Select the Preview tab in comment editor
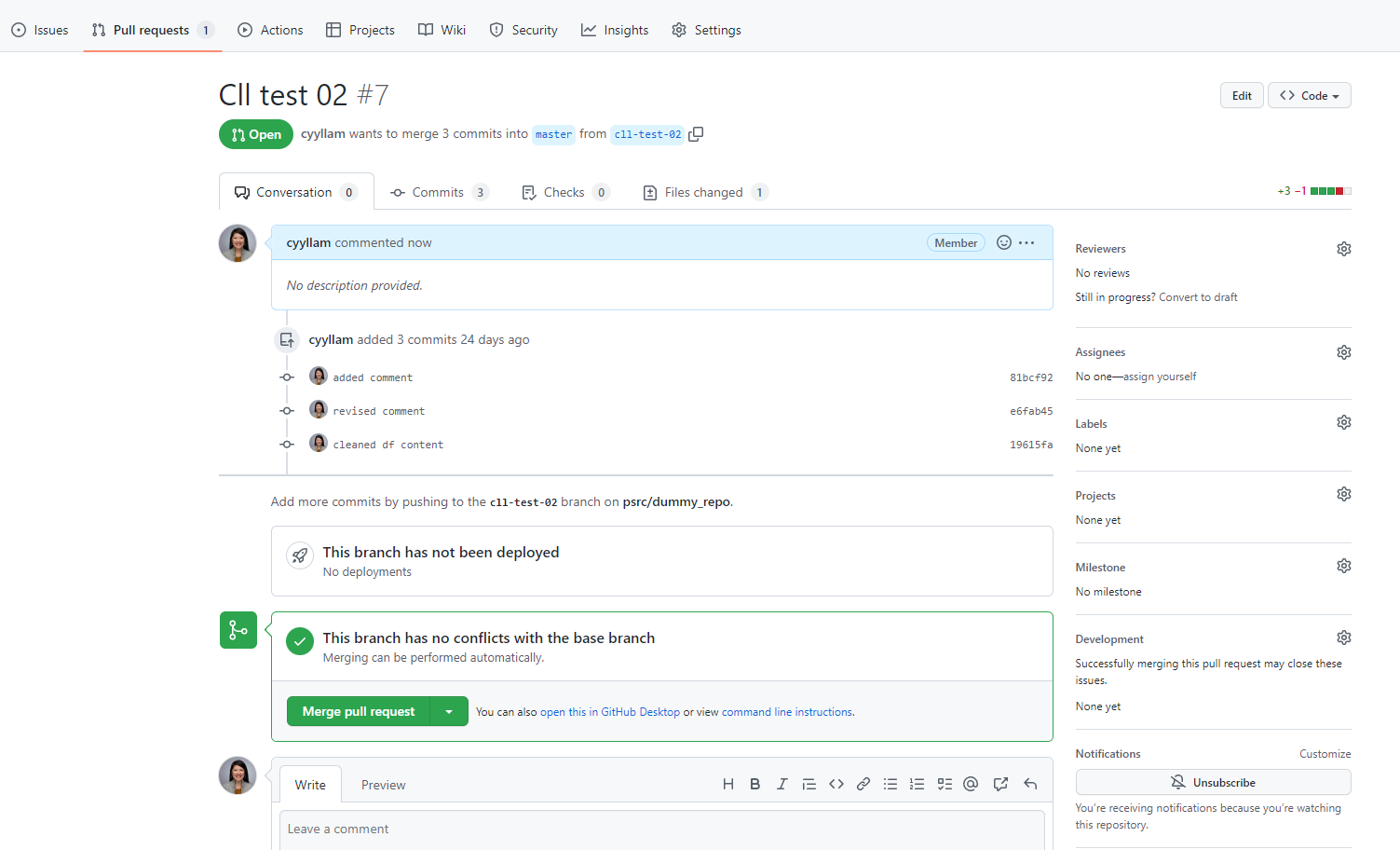 pos(384,785)
